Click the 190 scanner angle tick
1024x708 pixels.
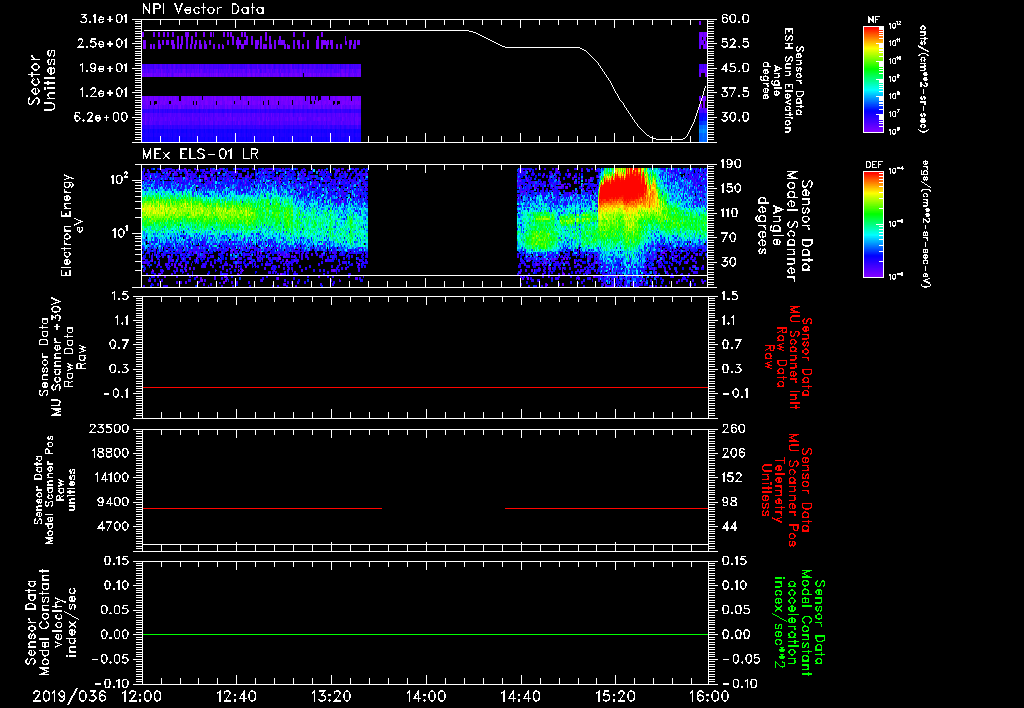(732, 164)
